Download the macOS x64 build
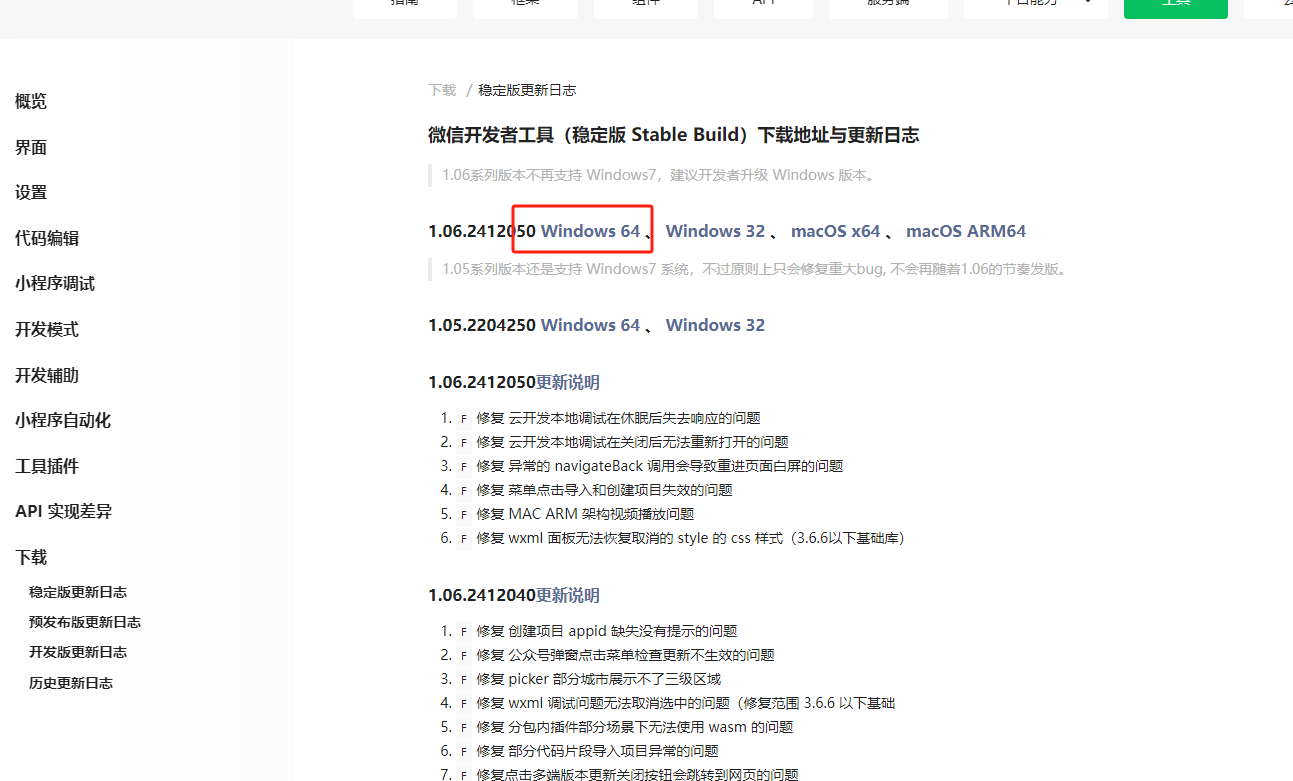Image resolution: width=1293 pixels, height=781 pixels. pyautogui.click(x=835, y=231)
